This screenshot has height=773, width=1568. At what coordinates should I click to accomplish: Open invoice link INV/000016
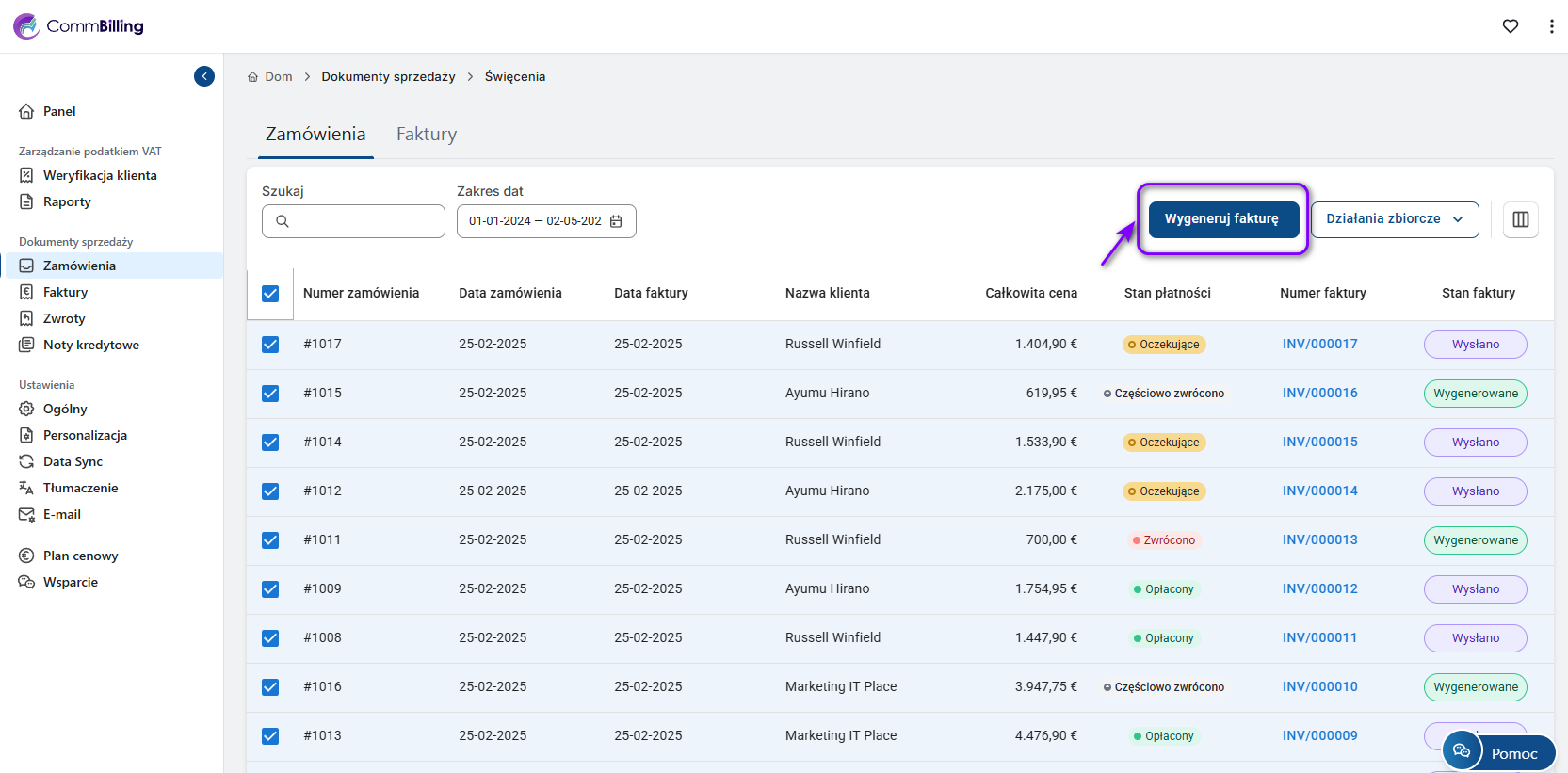point(1319,394)
